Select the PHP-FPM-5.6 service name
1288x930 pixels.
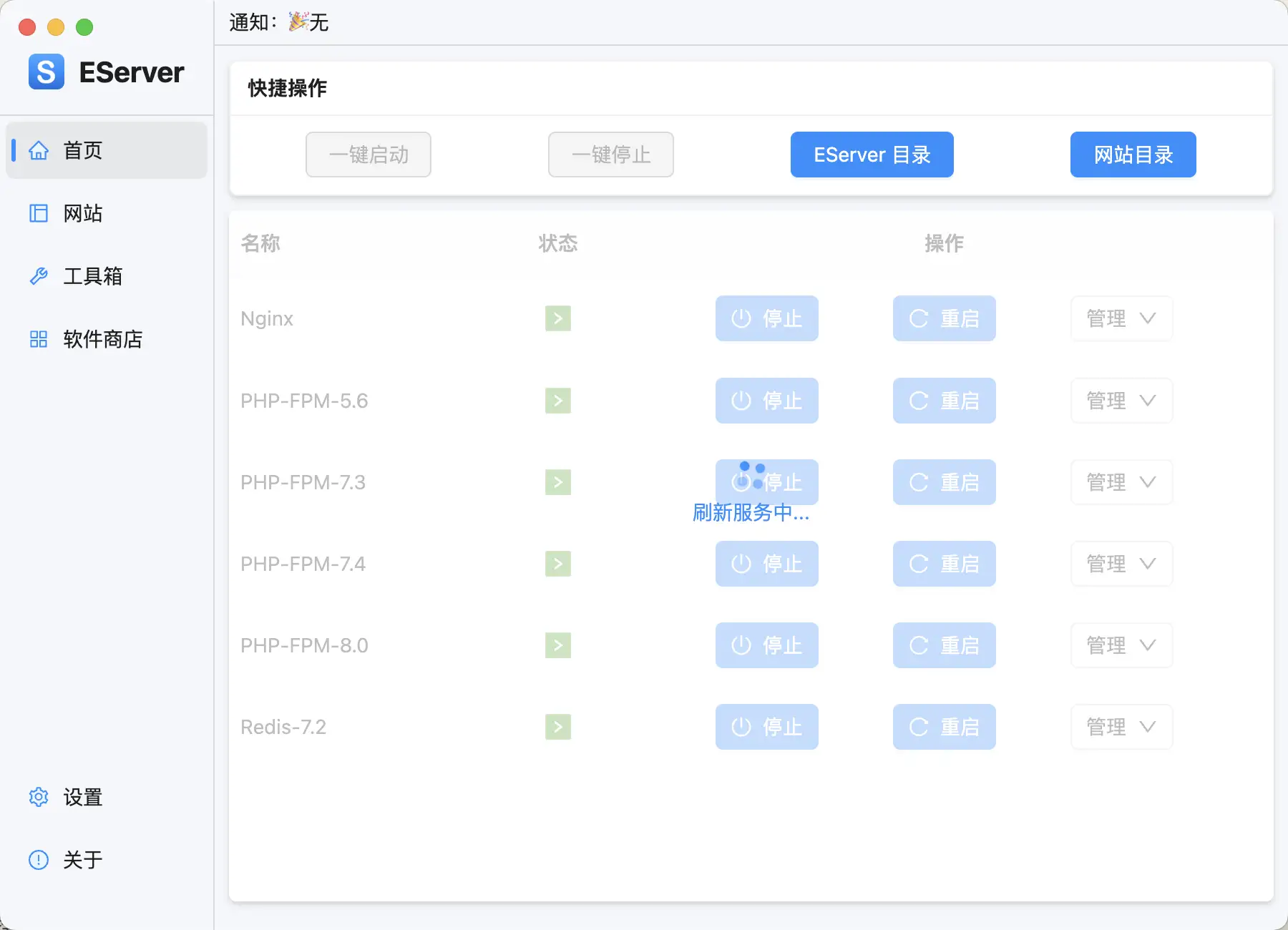coord(304,401)
